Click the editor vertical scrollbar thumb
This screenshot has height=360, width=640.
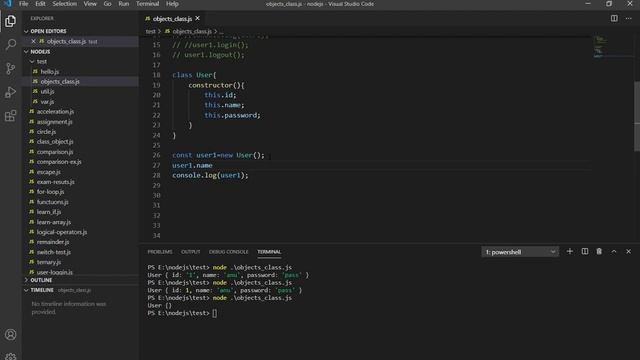637,116
